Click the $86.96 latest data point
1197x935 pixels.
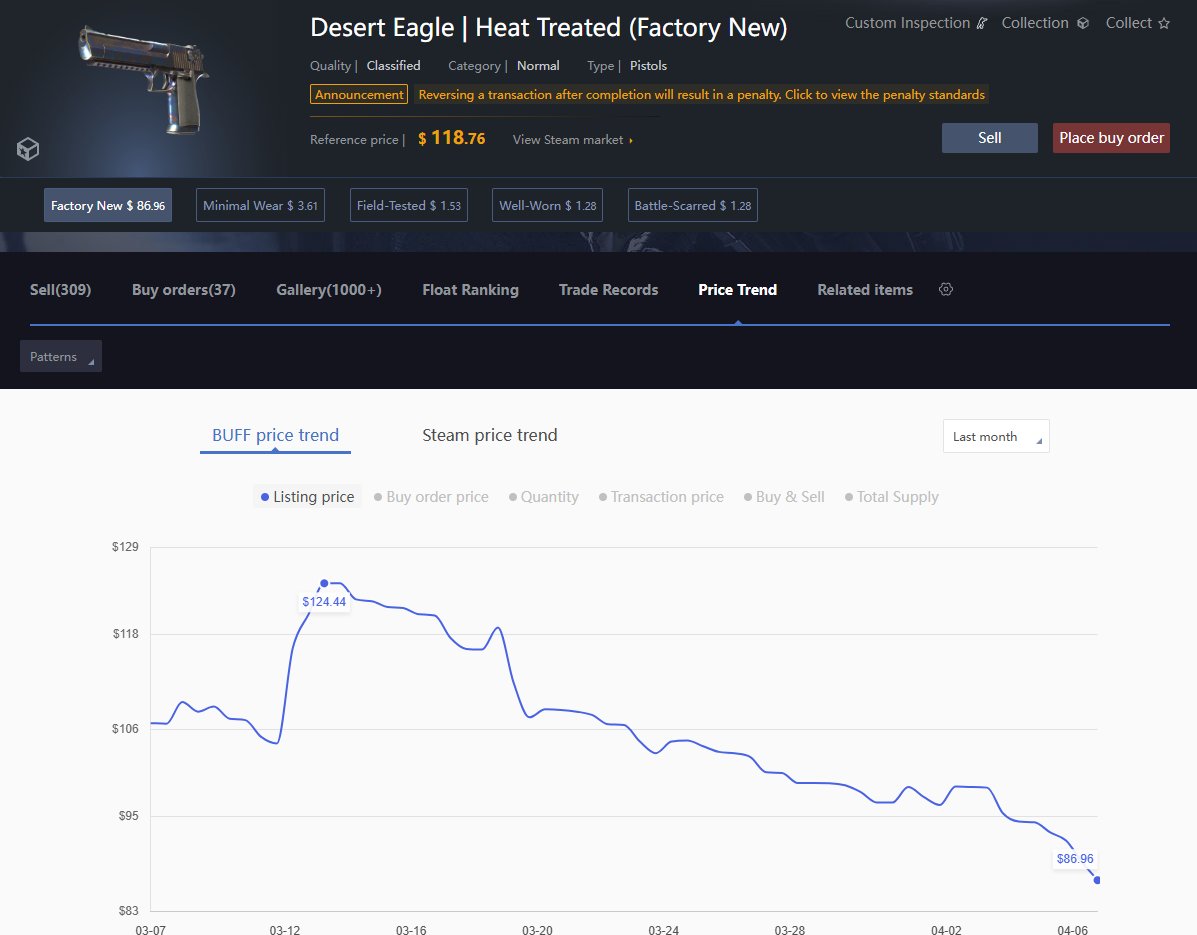(1097, 880)
